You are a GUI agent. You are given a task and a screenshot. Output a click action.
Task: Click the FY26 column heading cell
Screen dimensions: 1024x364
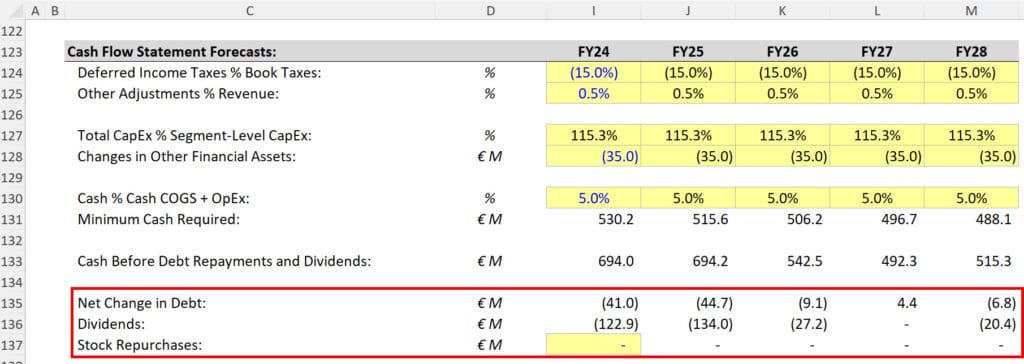pos(782,52)
